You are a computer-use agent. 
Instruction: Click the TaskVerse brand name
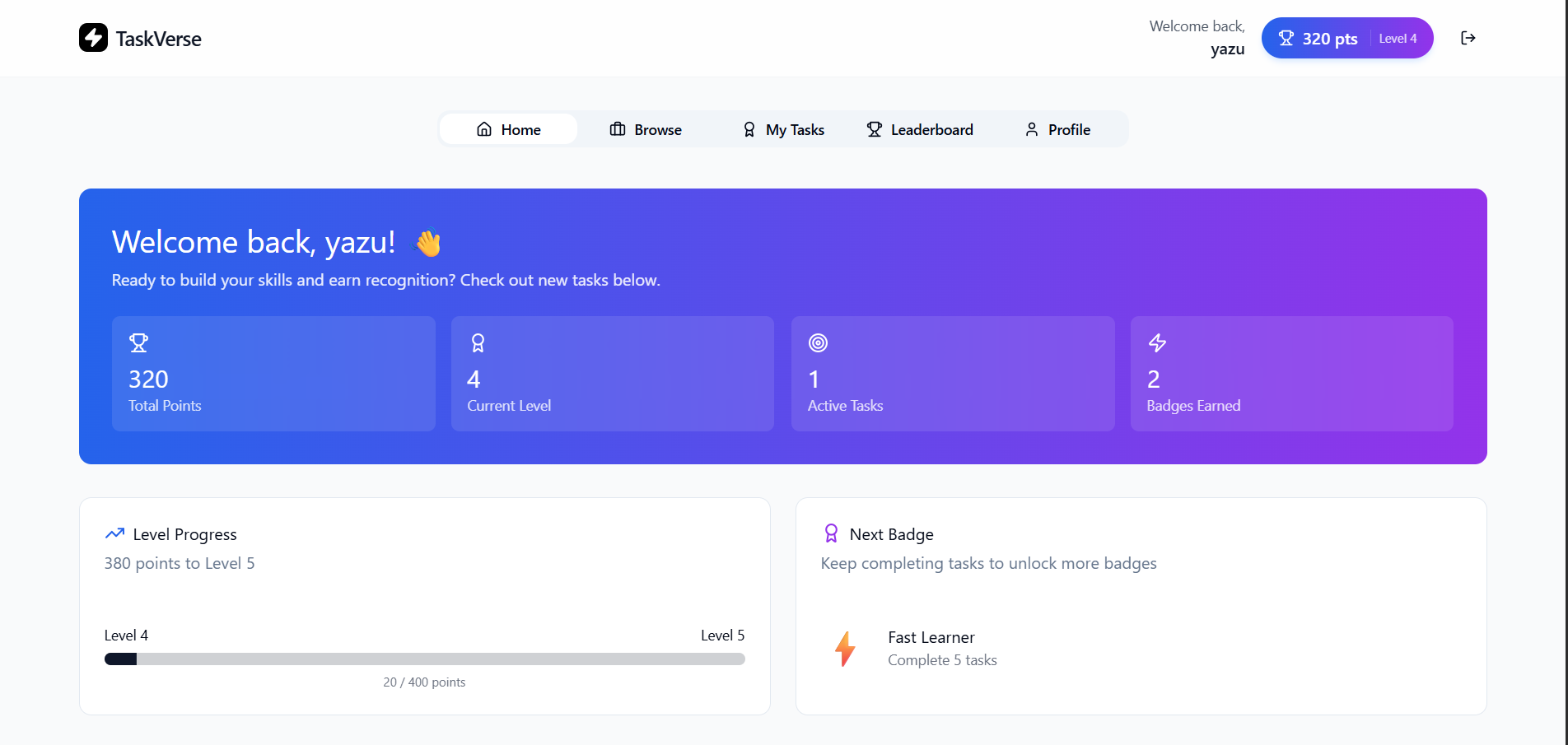[158, 39]
